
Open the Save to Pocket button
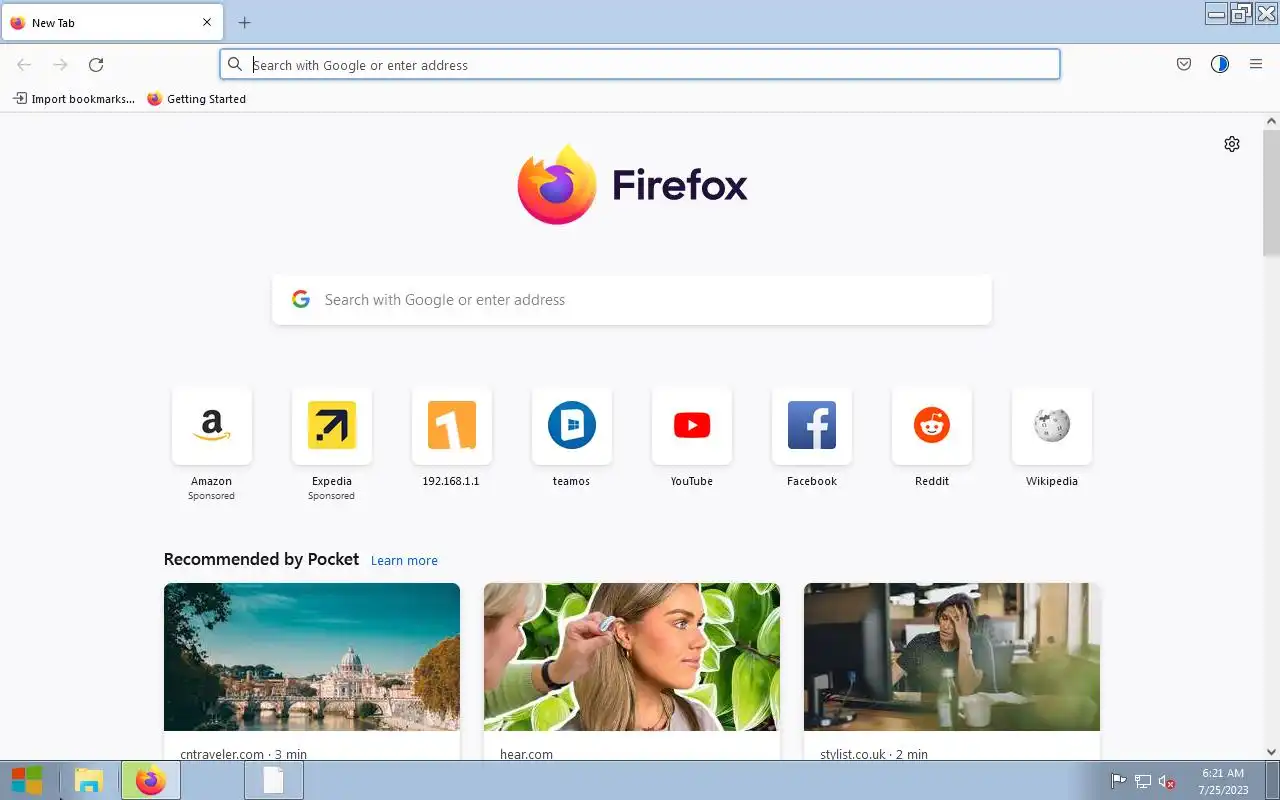click(1184, 65)
